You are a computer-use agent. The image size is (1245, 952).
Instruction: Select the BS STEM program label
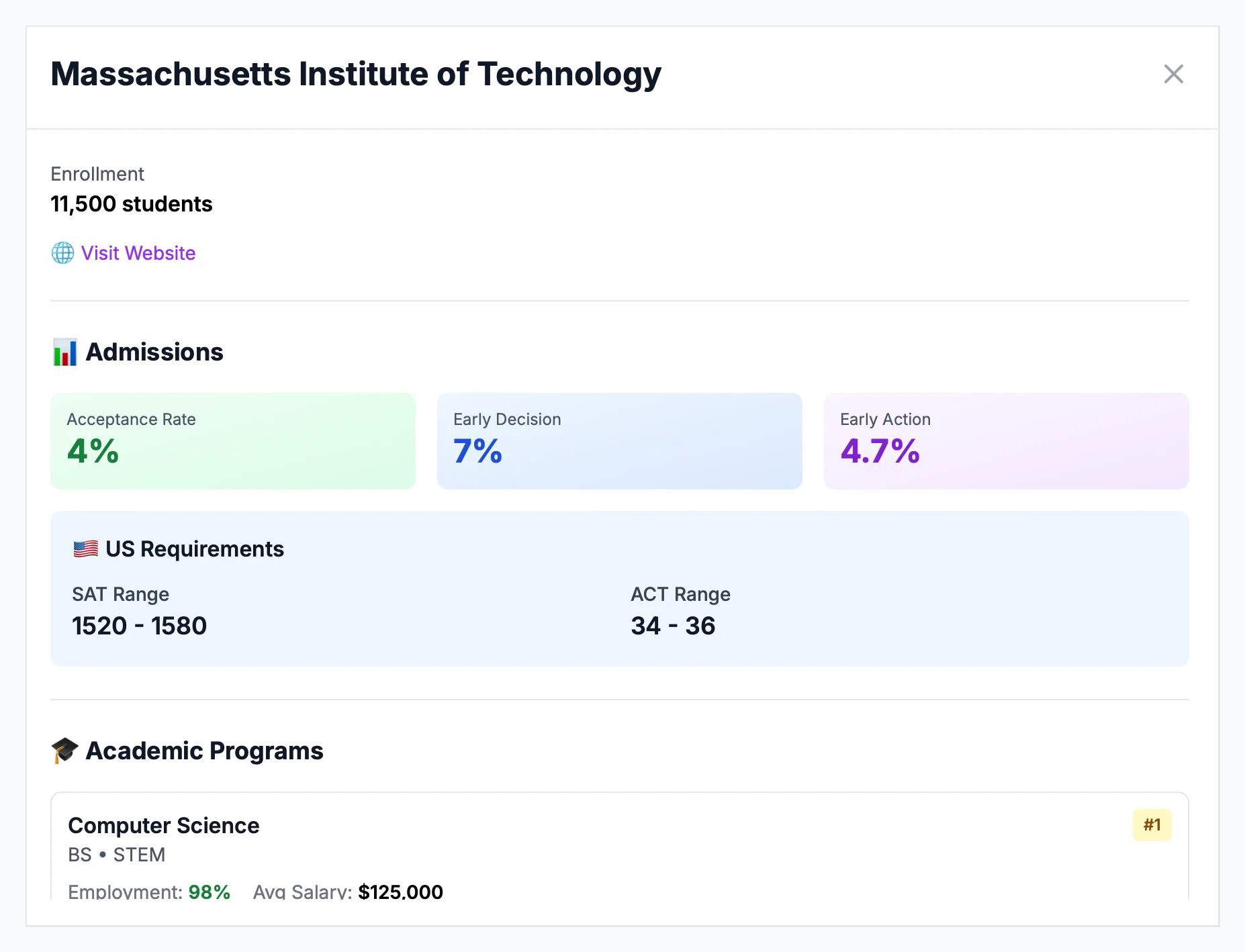click(116, 855)
